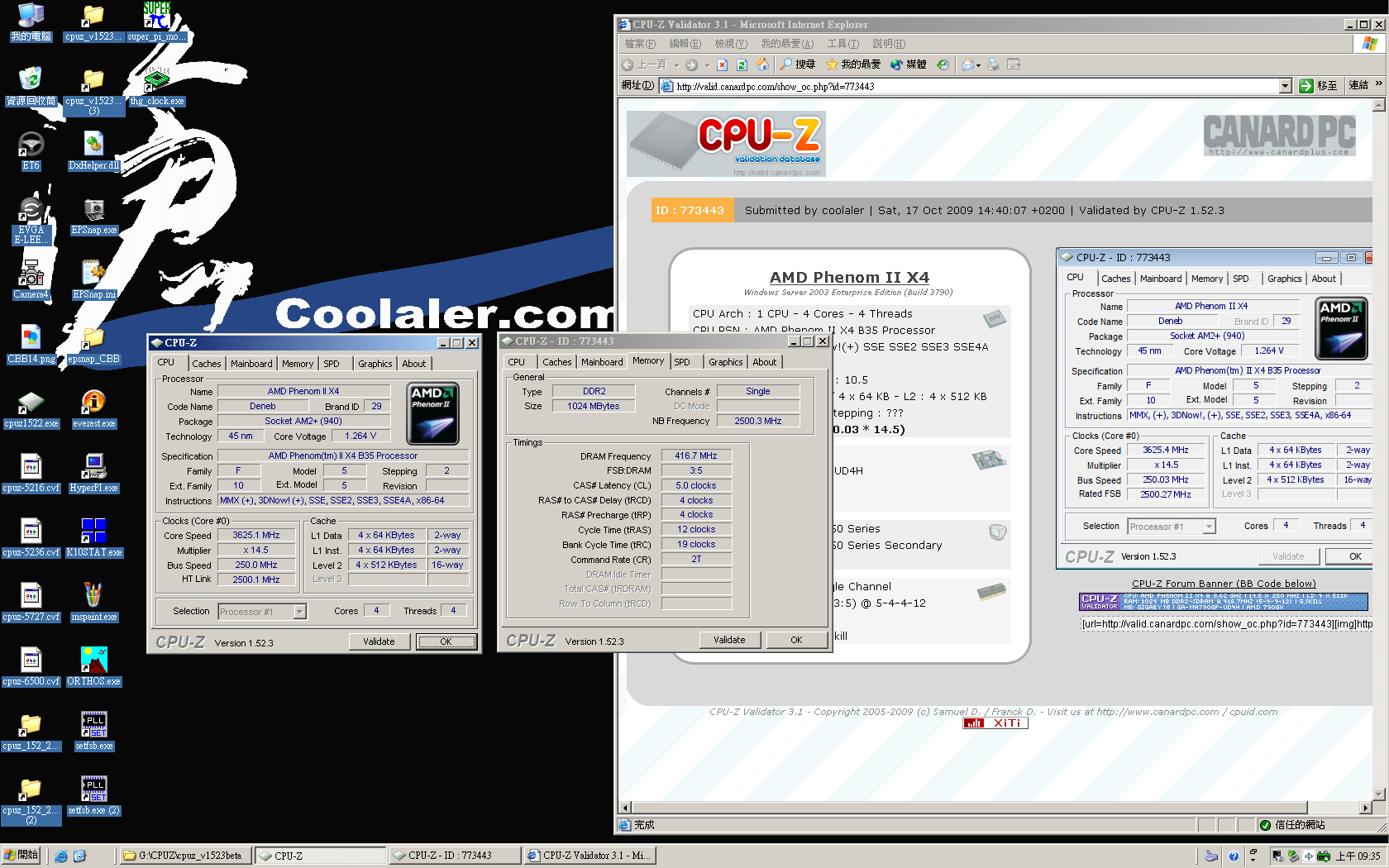Viewport: 1389px width, 868px height.
Task: Open the Mail button dropdown arrow
Action: 978,65
